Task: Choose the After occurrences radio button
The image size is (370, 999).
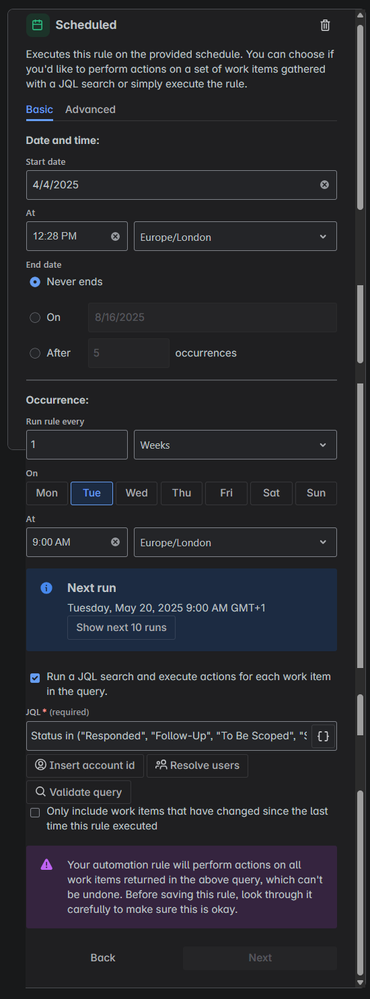Action: (x=35, y=353)
